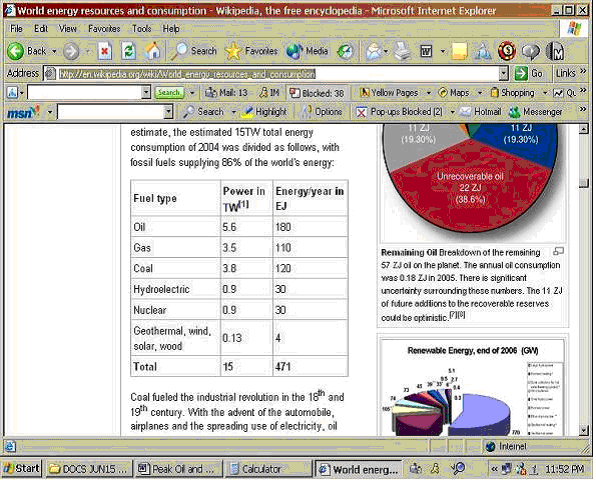Click the Back navigation arrow icon
The image size is (596, 480).
(x=16, y=51)
